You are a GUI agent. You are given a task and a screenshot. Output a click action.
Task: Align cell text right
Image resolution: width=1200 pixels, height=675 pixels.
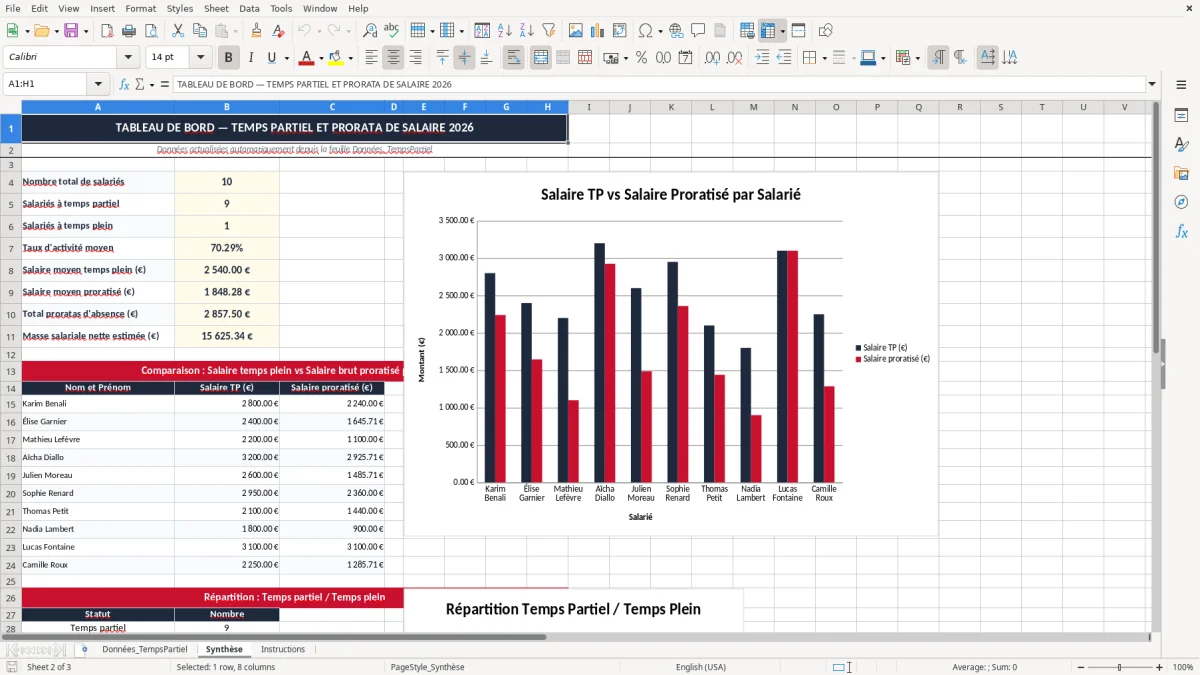[416, 58]
